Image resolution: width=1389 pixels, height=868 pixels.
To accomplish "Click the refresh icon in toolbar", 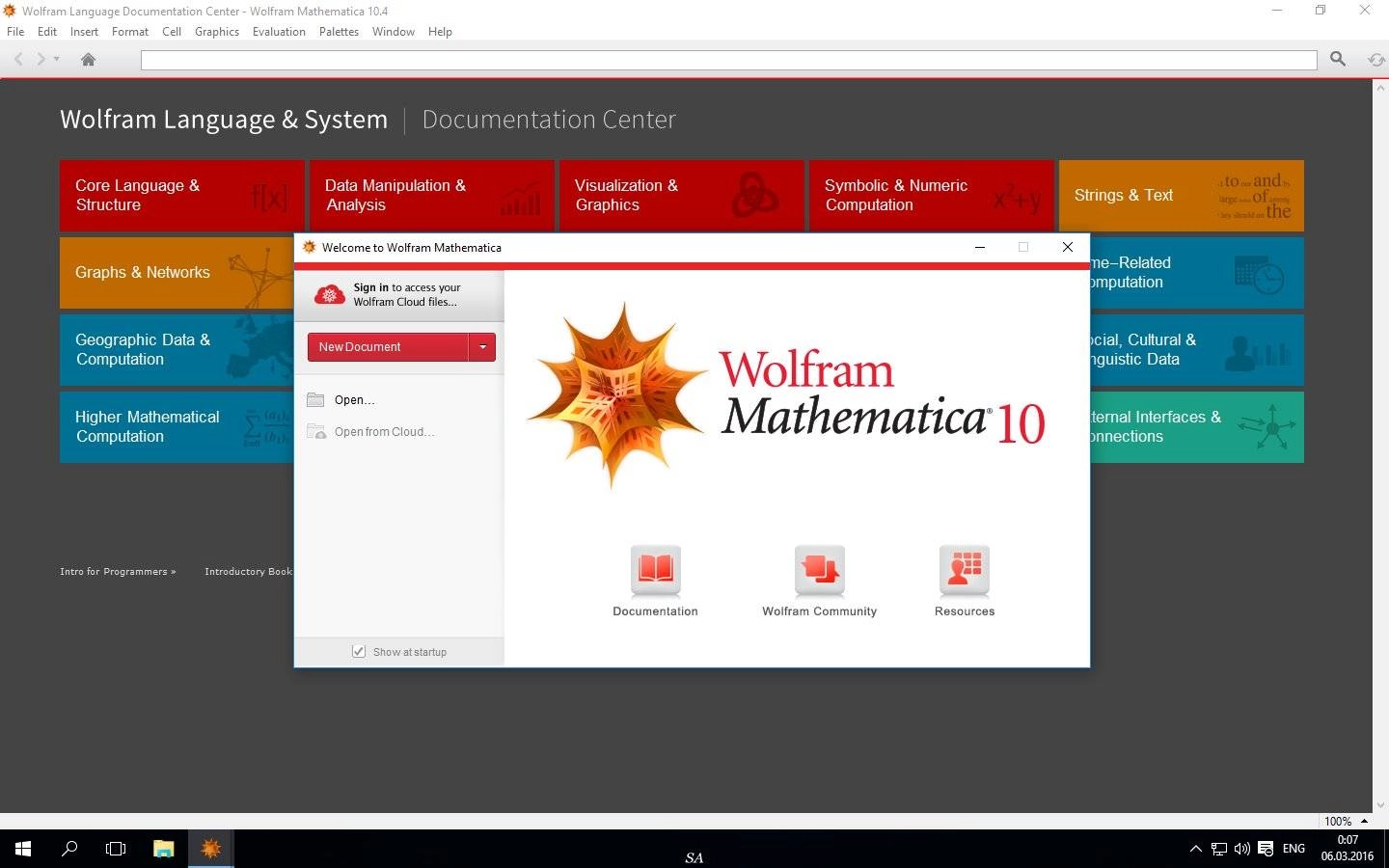I will [x=1376, y=60].
